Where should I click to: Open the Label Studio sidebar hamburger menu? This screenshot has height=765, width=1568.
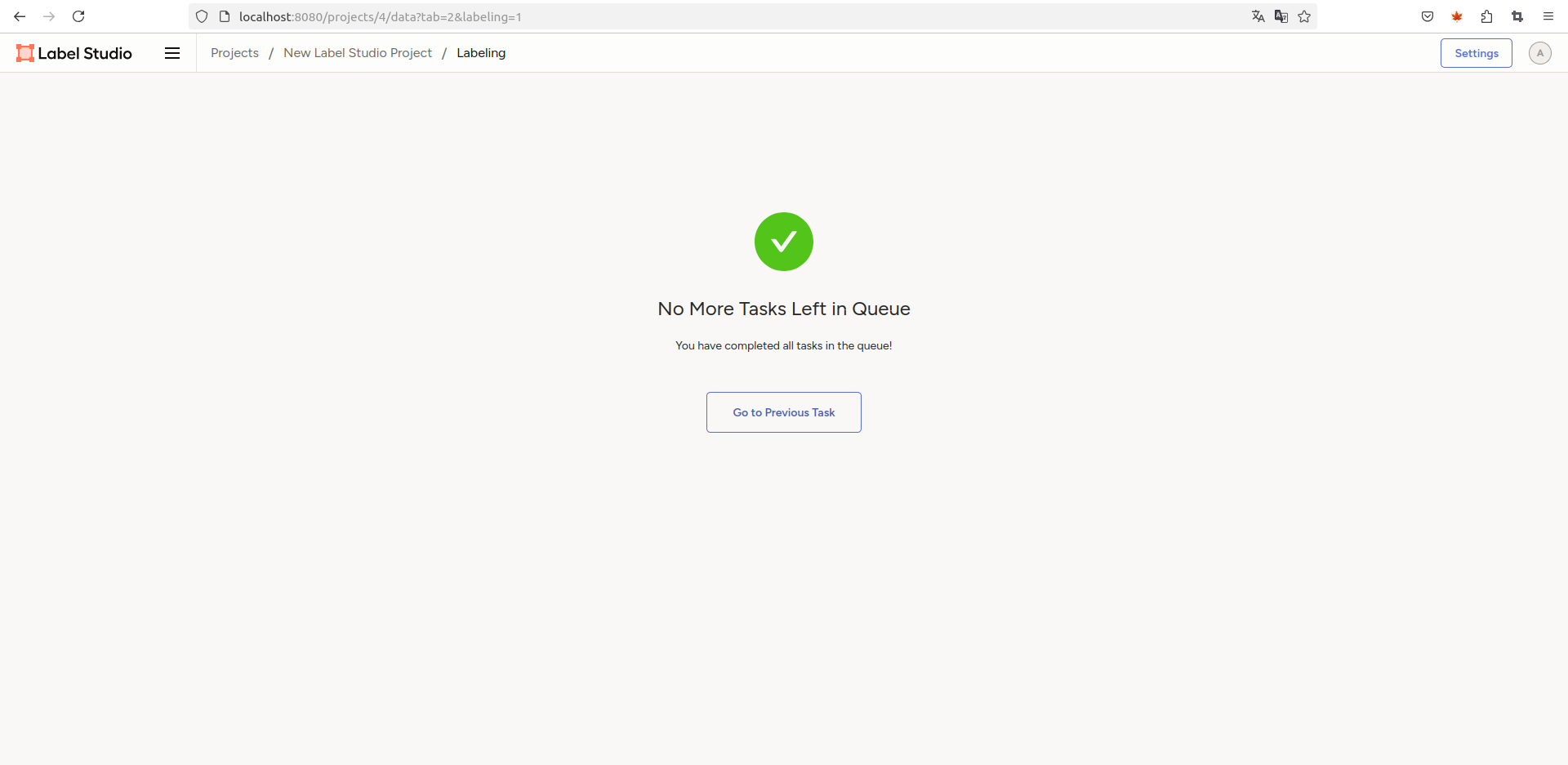(172, 53)
